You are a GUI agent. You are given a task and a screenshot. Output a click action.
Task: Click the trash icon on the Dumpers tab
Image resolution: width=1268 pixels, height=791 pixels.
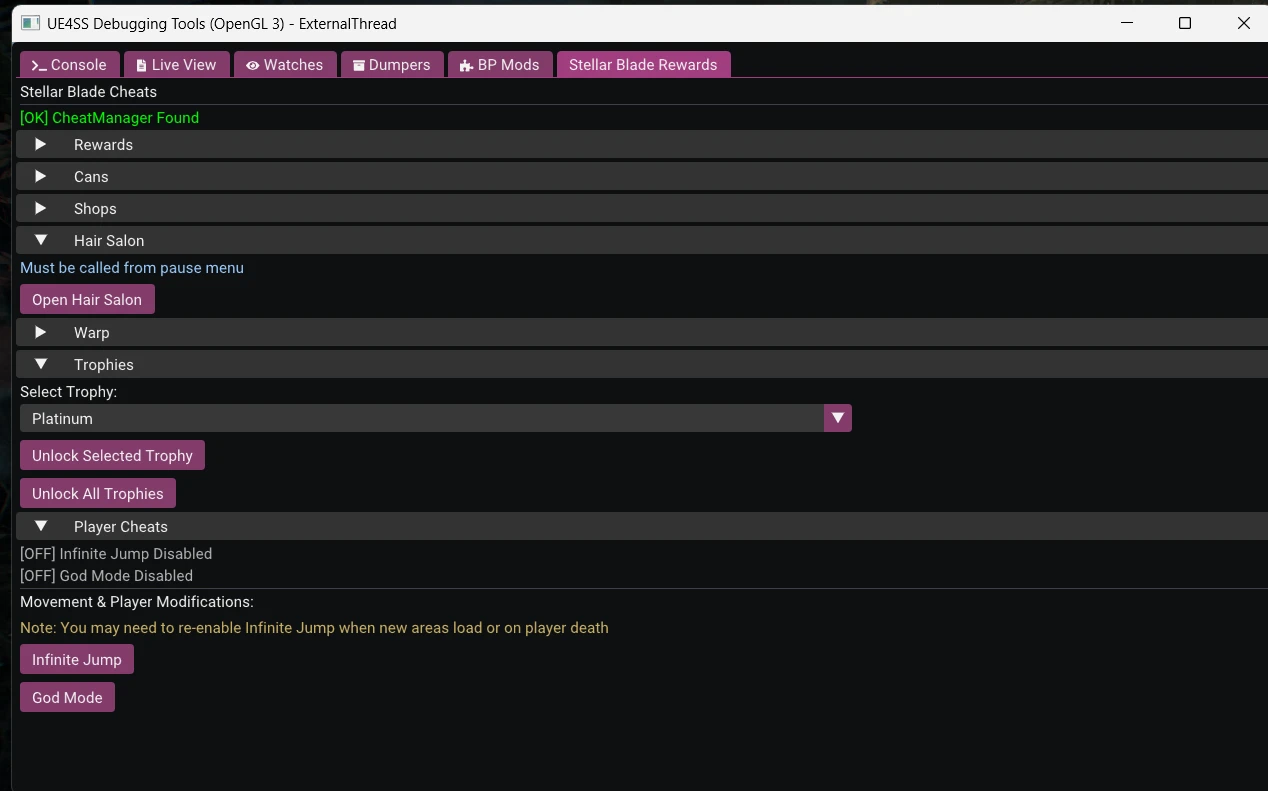pyautogui.click(x=358, y=64)
